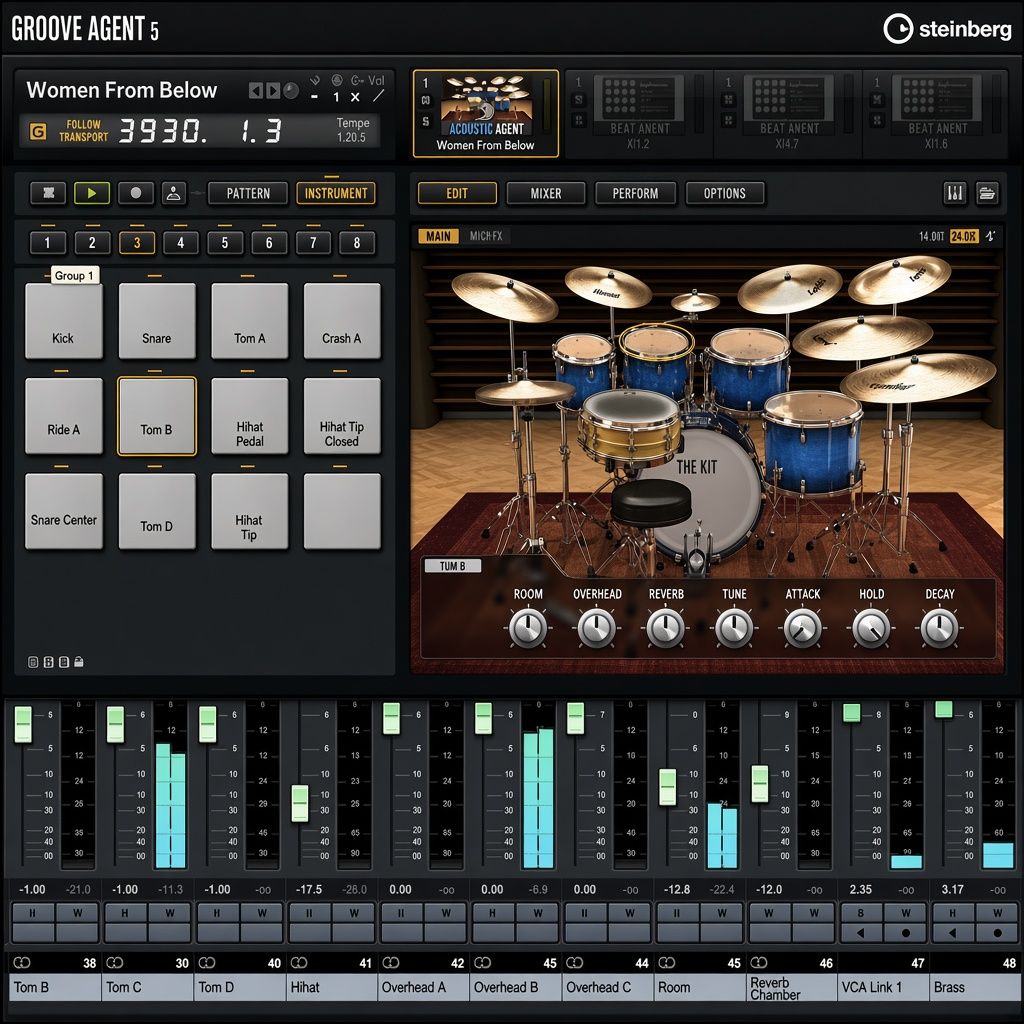Click the round dot button on Brass channel

pos(997,933)
